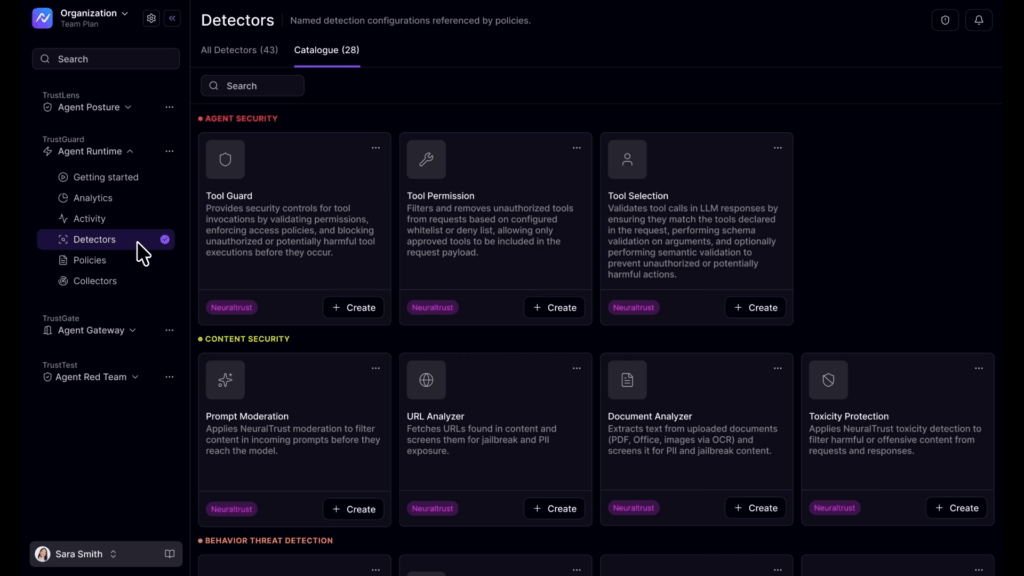The width and height of the screenshot is (1024, 576).
Task: Click Neuraltrust tag on Toxicity Protection card
Action: point(835,507)
